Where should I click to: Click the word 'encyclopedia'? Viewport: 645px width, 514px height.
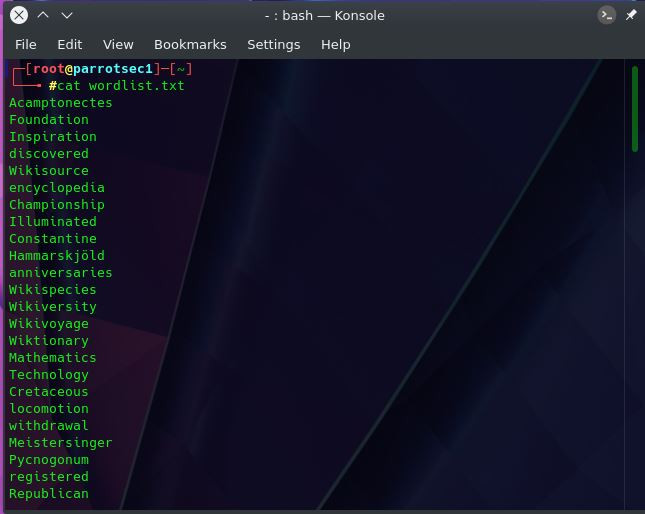pos(57,188)
